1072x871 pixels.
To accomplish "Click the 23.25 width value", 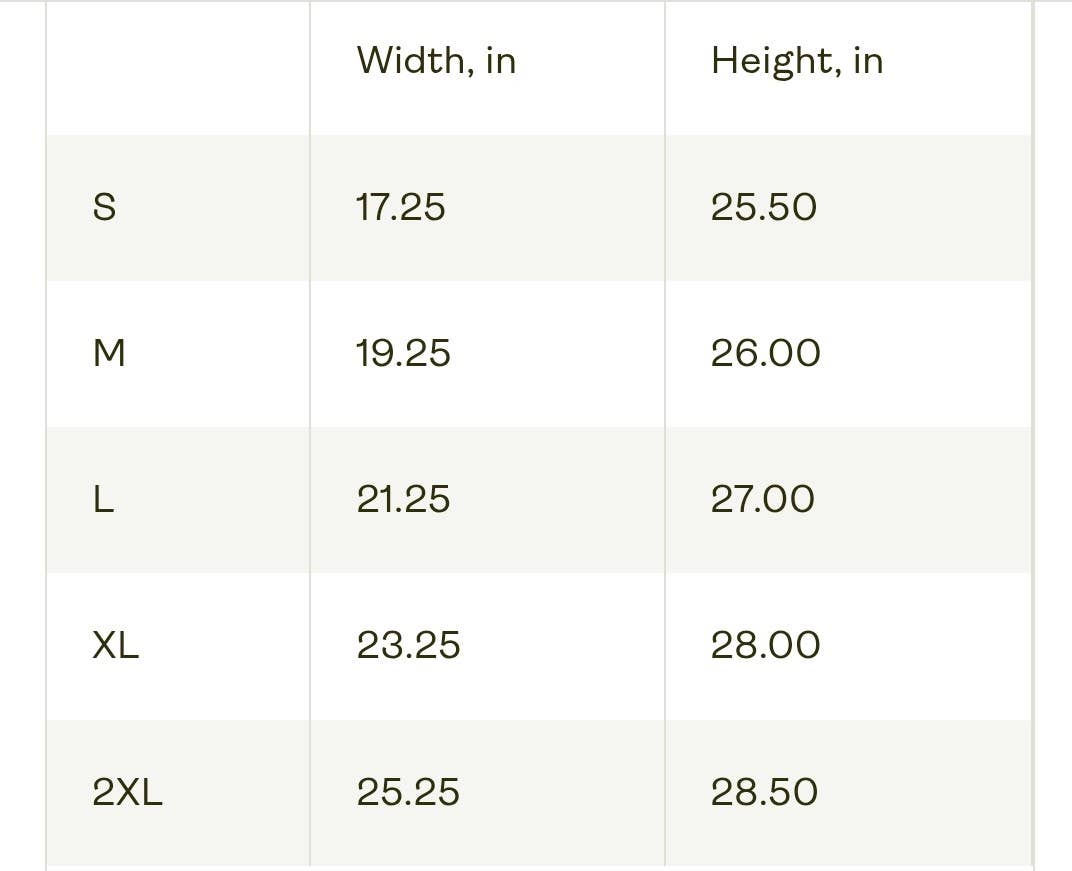I will point(408,645).
